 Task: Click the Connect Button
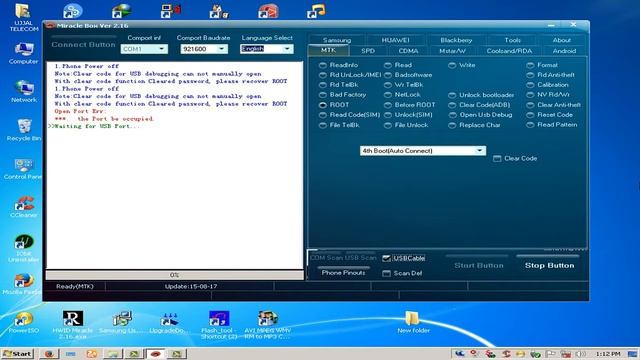pyautogui.click(x=83, y=44)
